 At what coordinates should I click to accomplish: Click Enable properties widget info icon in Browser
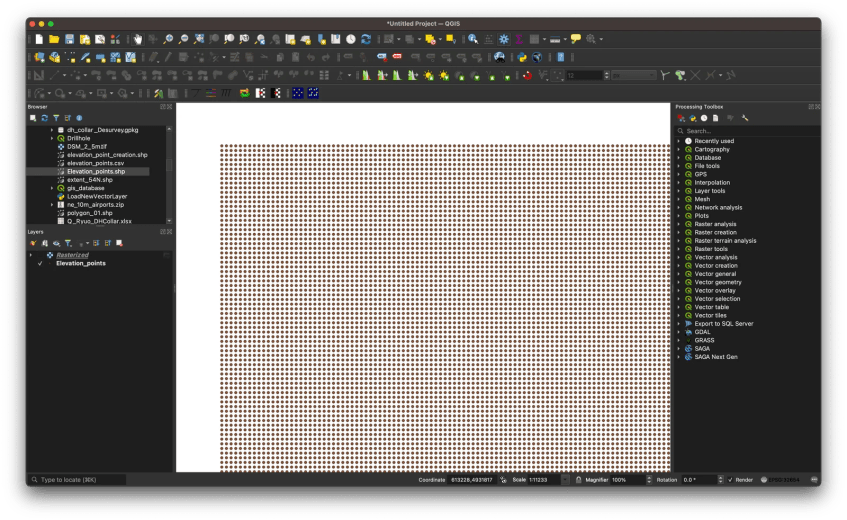pos(79,118)
